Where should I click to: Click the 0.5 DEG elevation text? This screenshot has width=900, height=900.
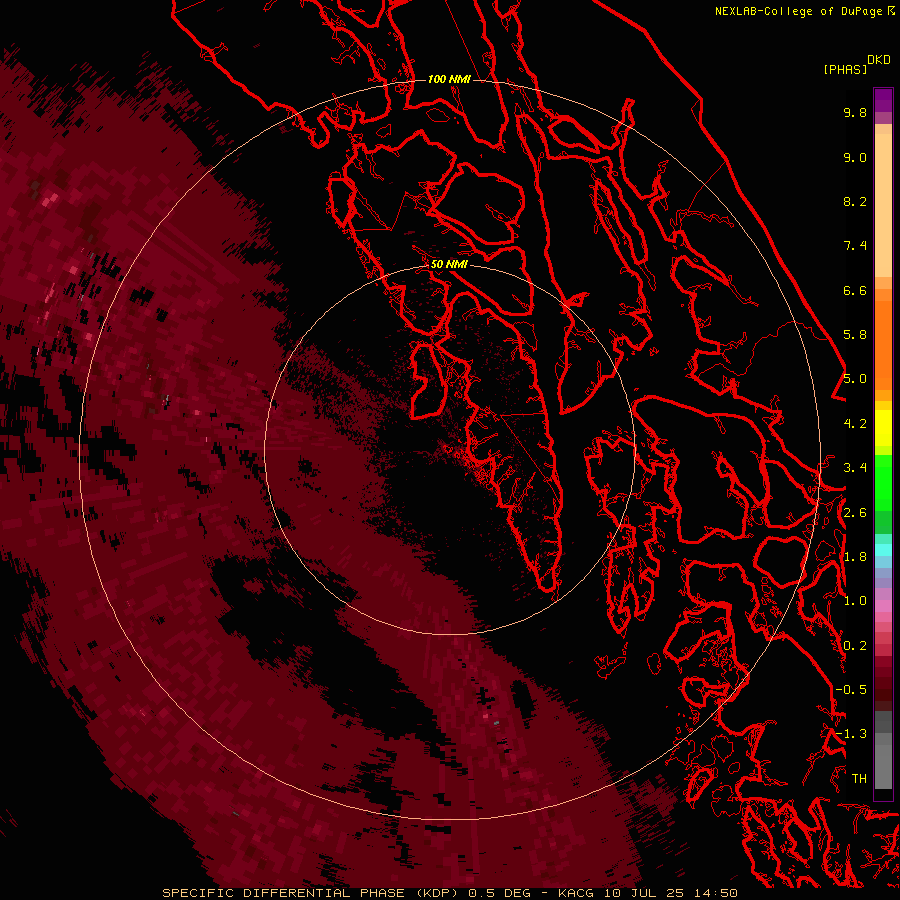(499, 893)
